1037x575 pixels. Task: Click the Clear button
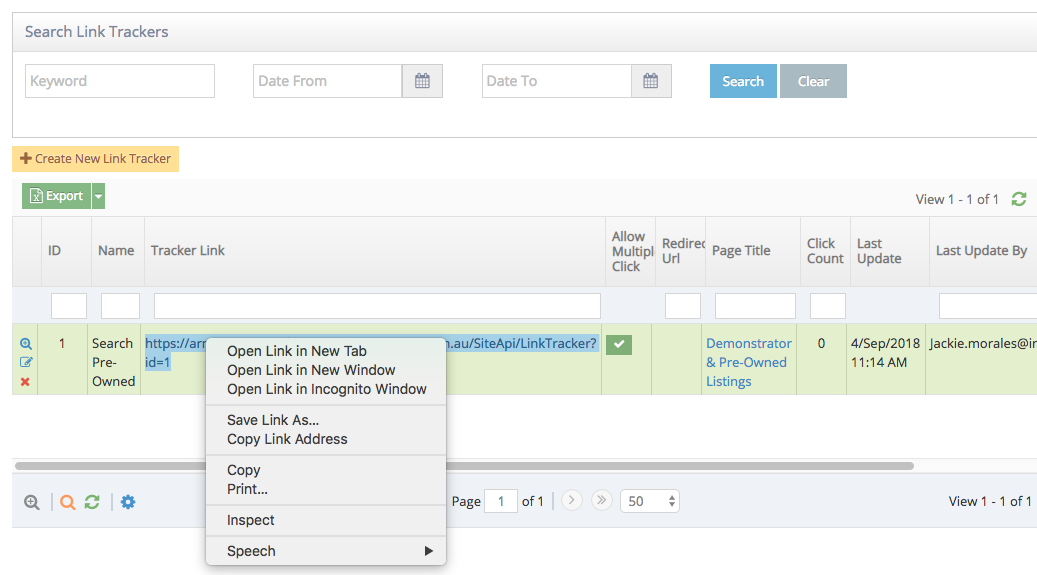point(813,81)
